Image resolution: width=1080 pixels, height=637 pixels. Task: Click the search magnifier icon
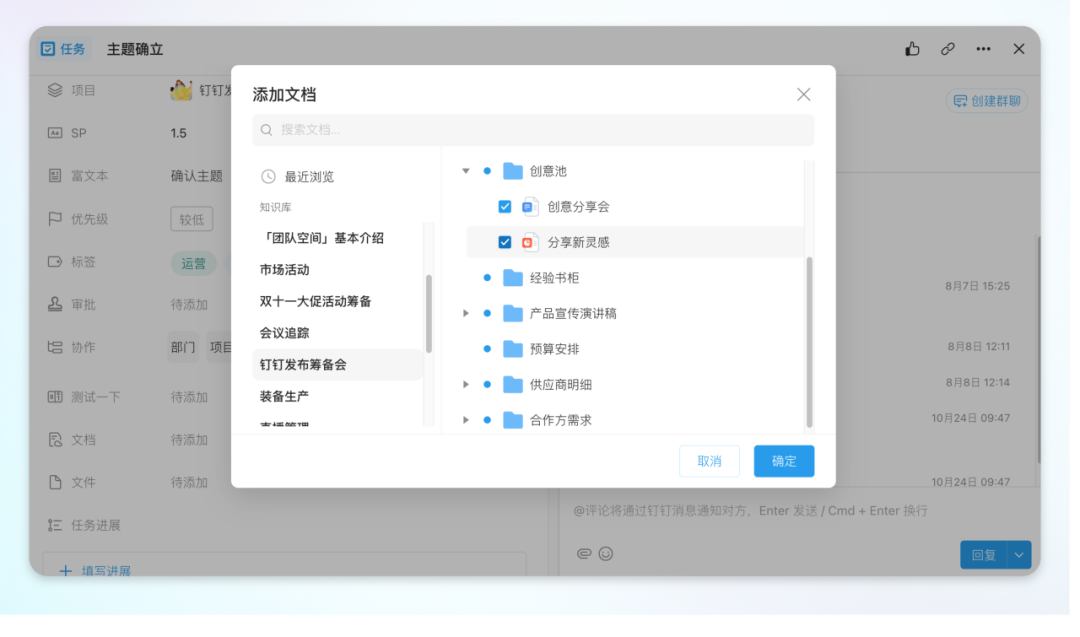tap(267, 129)
